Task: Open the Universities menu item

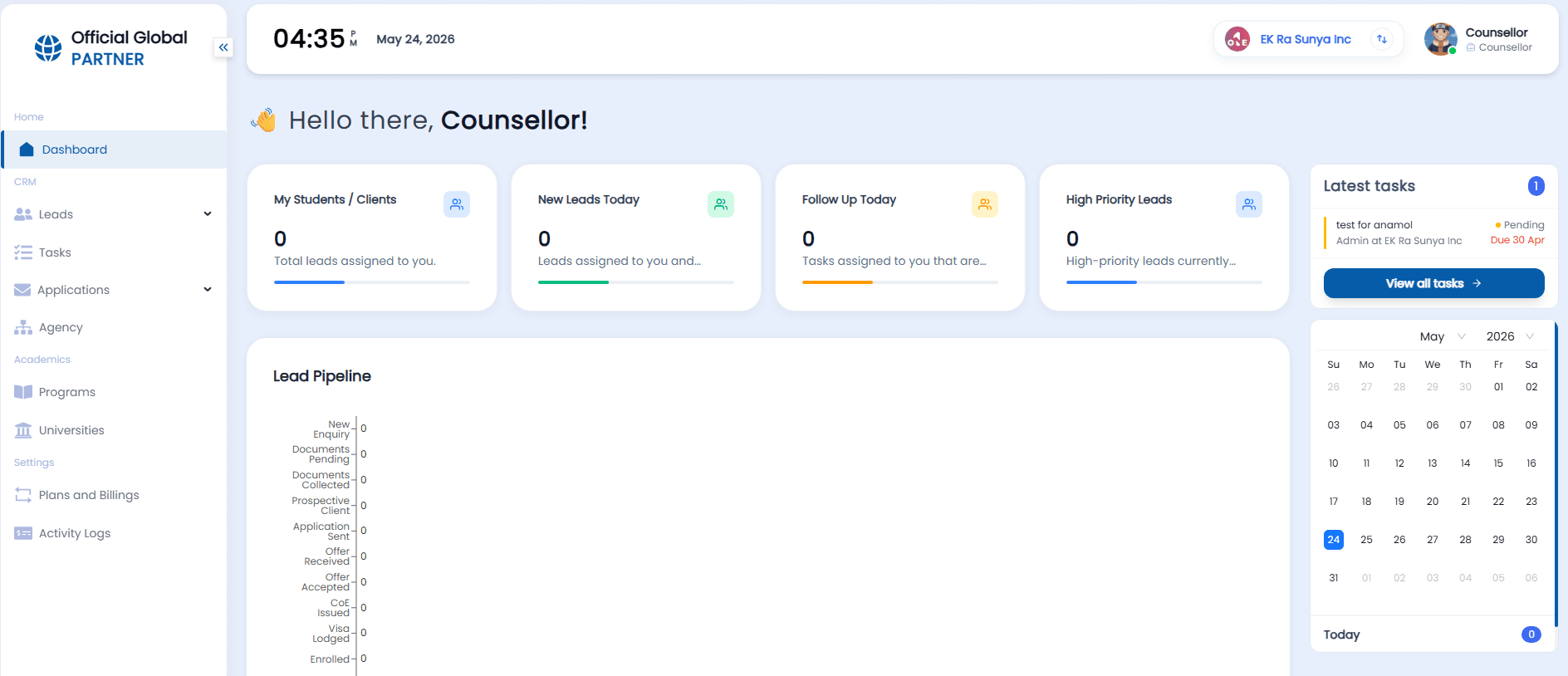Action: pos(114,430)
